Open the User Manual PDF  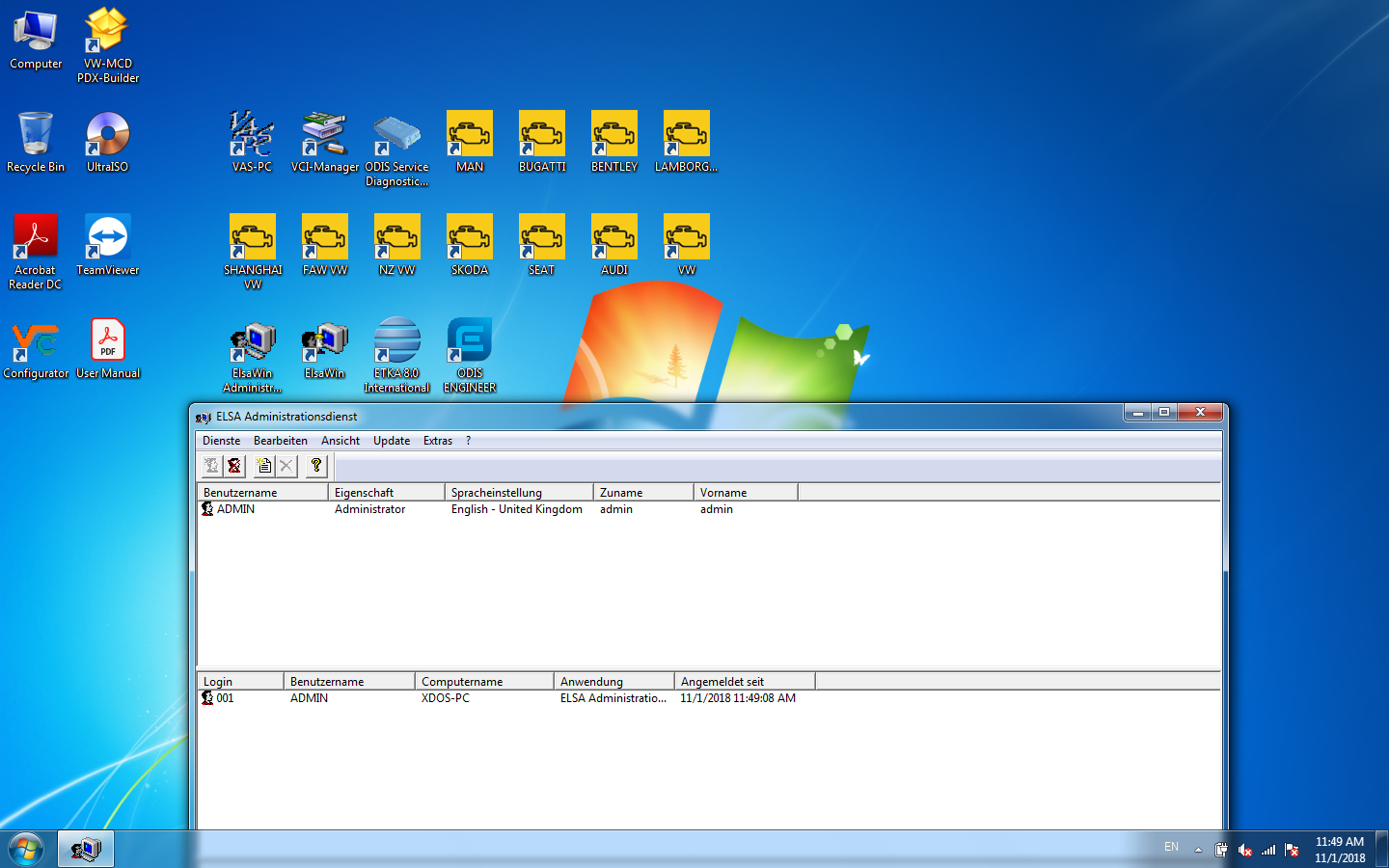tap(108, 348)
